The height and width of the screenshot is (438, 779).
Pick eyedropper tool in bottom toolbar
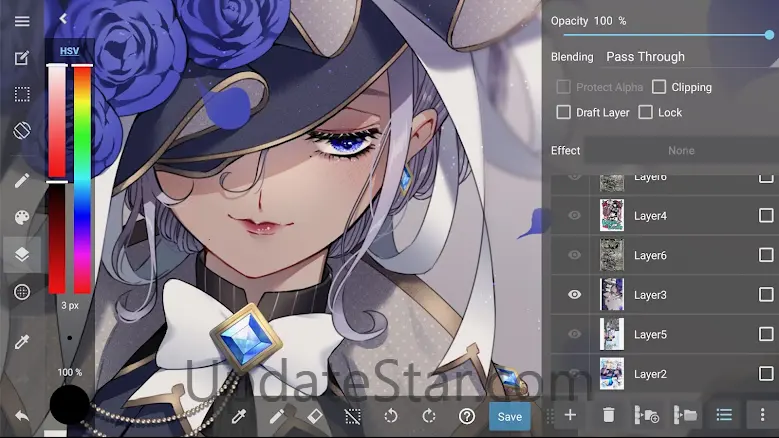click(239, 416)
